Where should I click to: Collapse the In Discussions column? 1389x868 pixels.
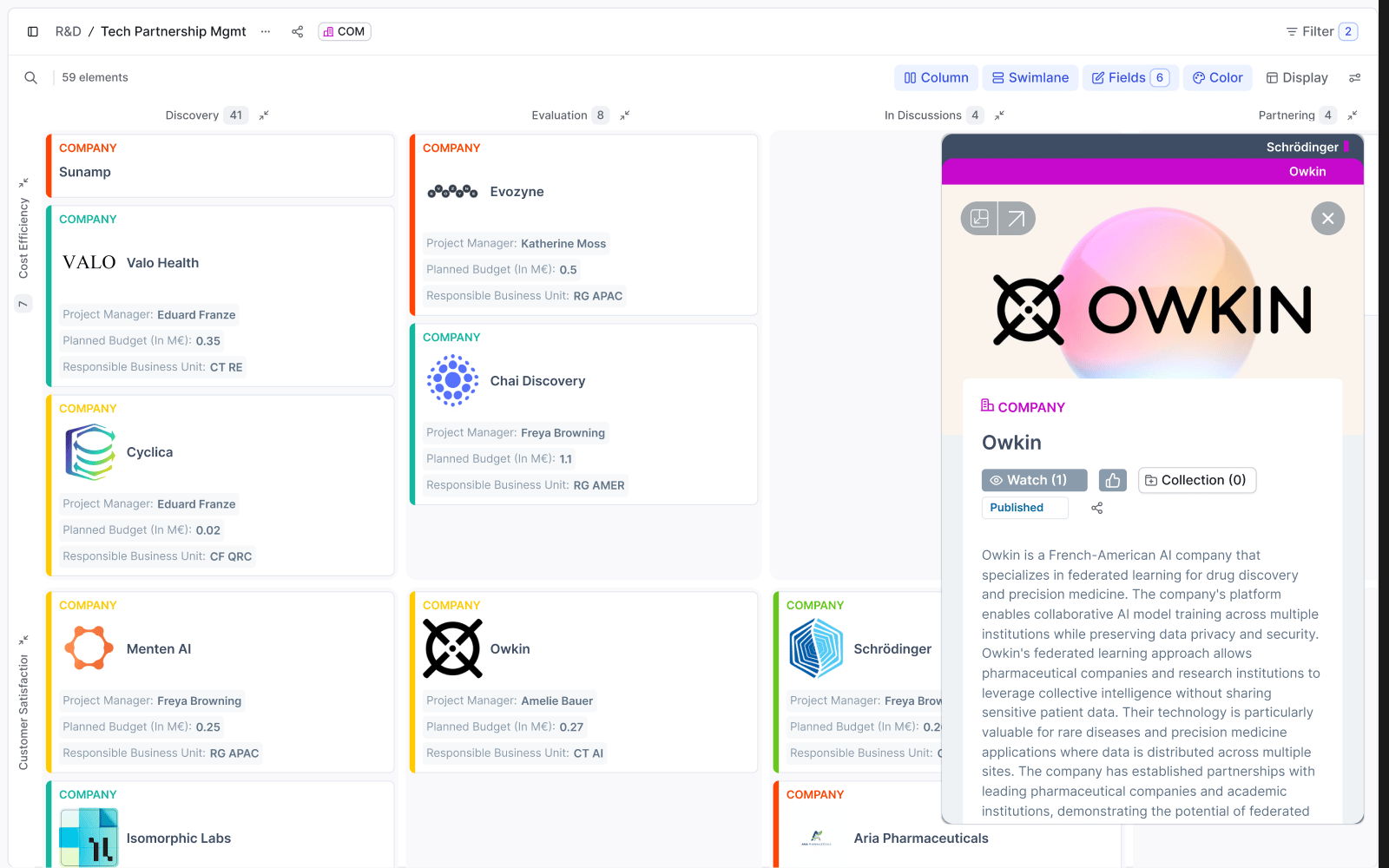pyautogui.click(x=999, y=115)
